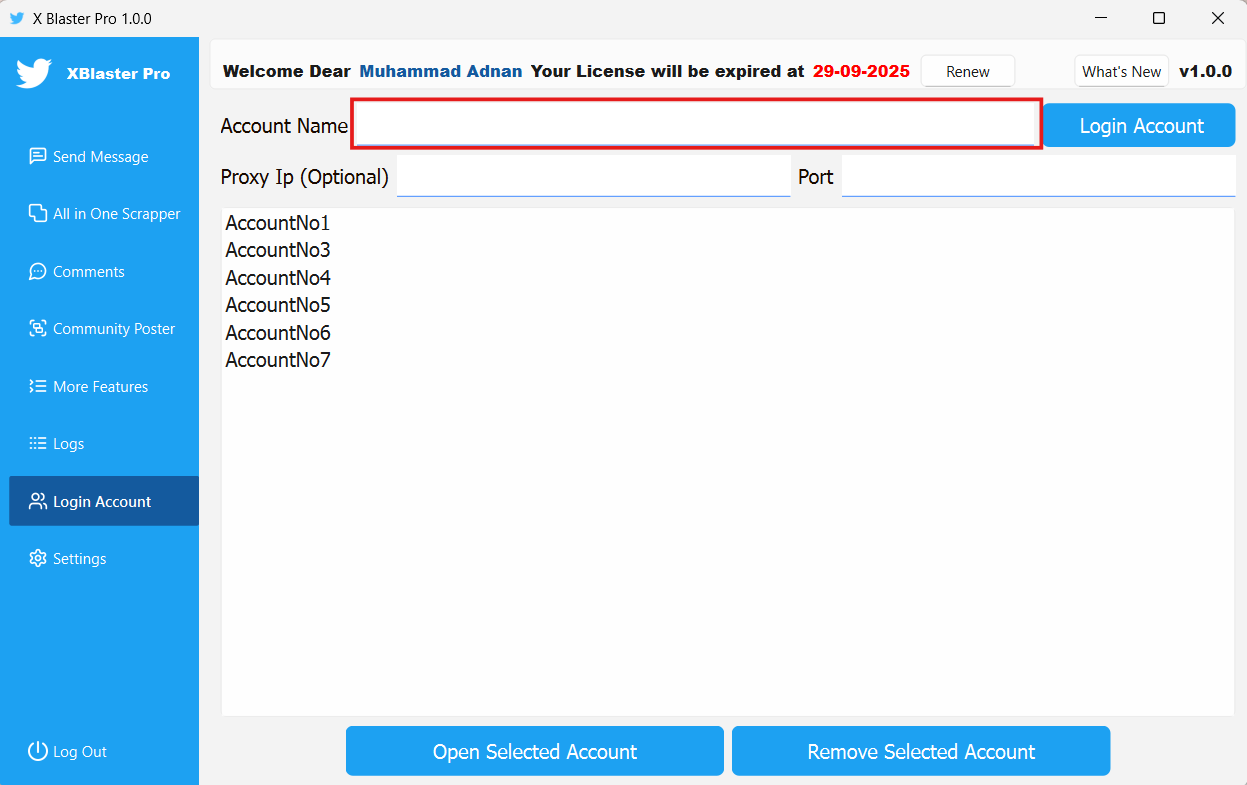Click Open Selected Account button
The height and width of the screenshot is (785, 1247).
pos(534,751)
